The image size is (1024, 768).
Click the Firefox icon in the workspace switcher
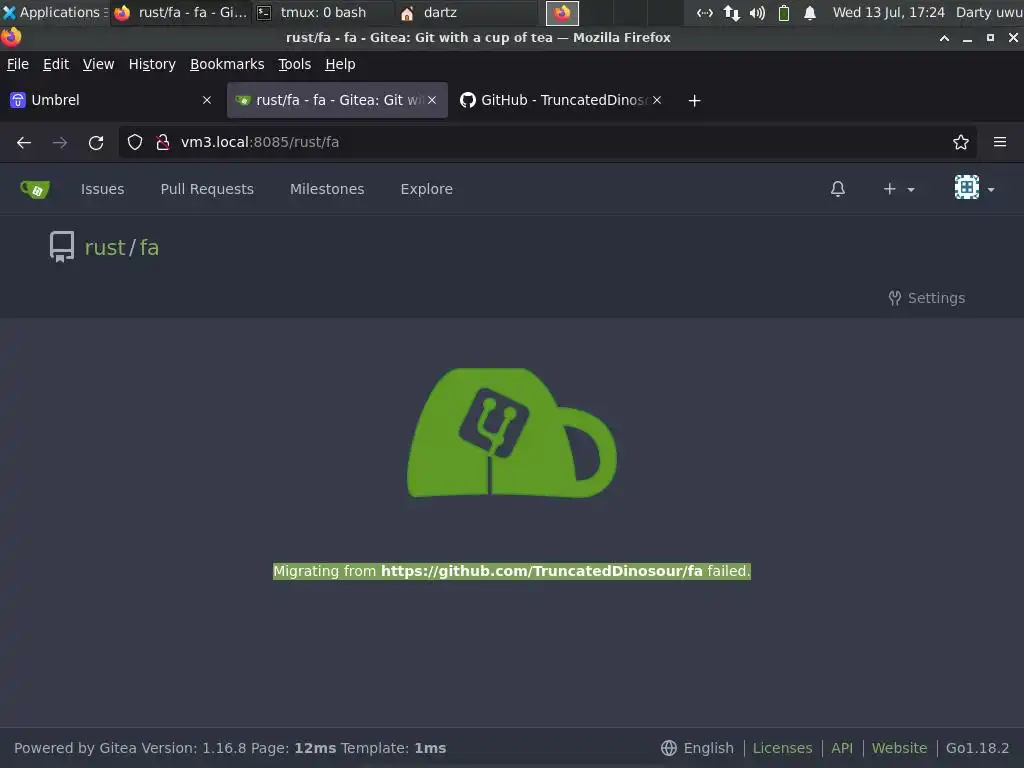pos(562,13)
